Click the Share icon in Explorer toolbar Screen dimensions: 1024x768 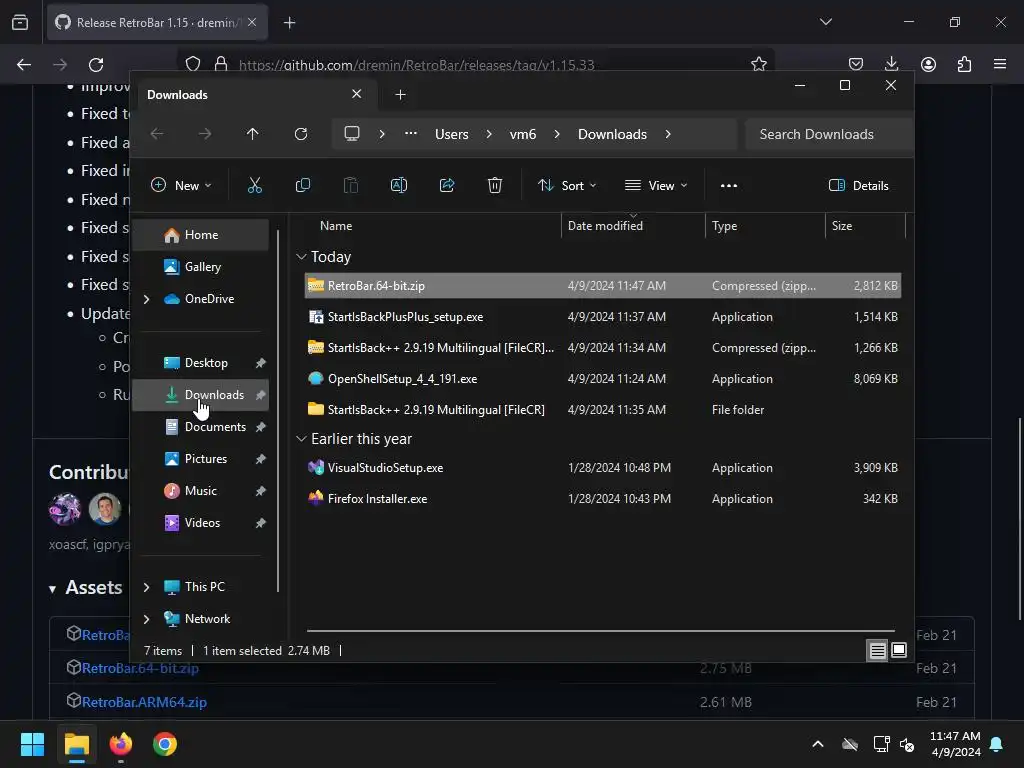(x=447, y=185)
